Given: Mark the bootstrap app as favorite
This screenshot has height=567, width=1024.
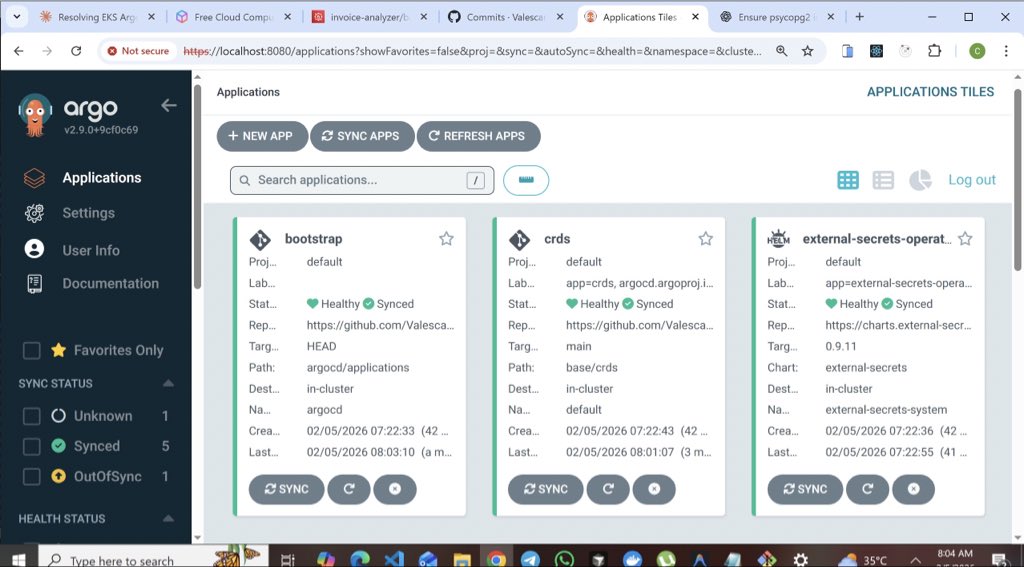Looking at the screenshot, I should tap(446, 238).
